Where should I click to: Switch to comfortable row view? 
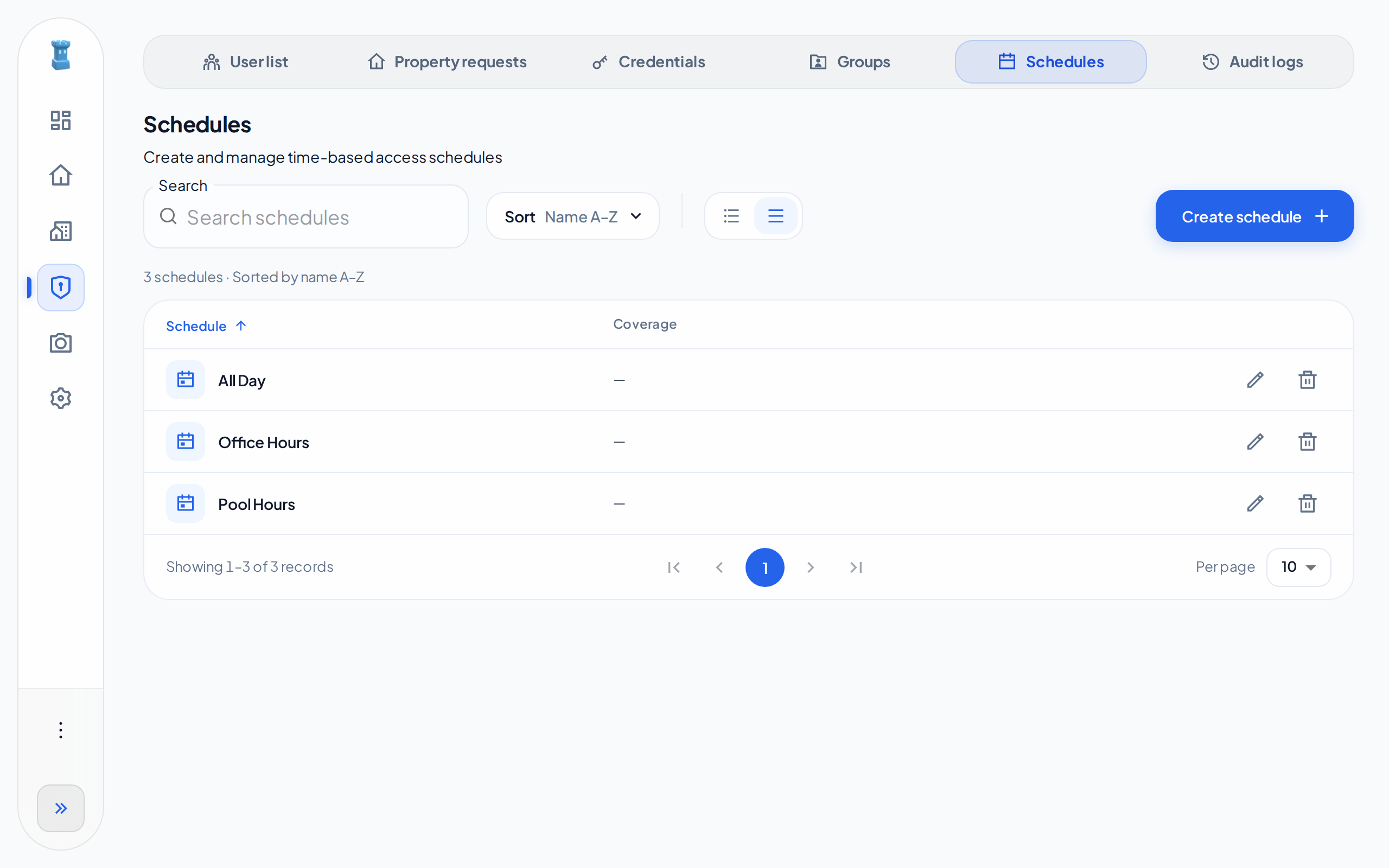click(x=775, y=216)
